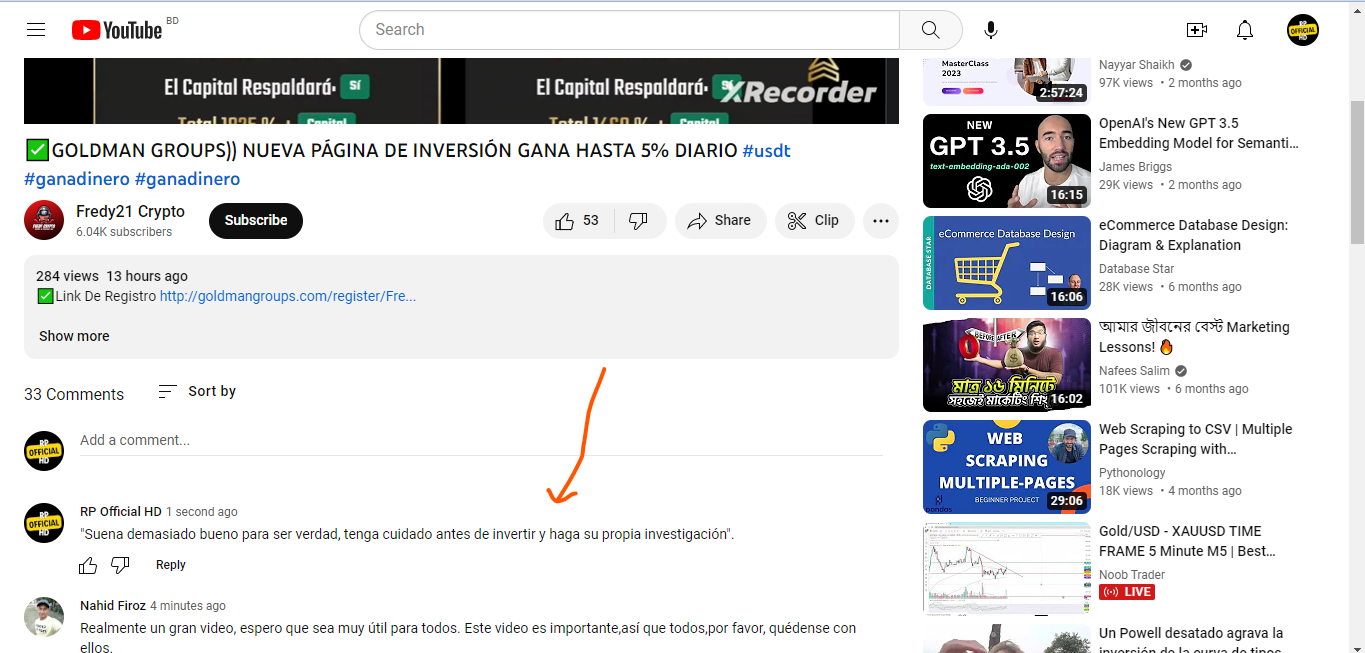Image resolution: width=1365 pixels, height=653 pixels.
Task: Click the search text box
Action: 630,30
